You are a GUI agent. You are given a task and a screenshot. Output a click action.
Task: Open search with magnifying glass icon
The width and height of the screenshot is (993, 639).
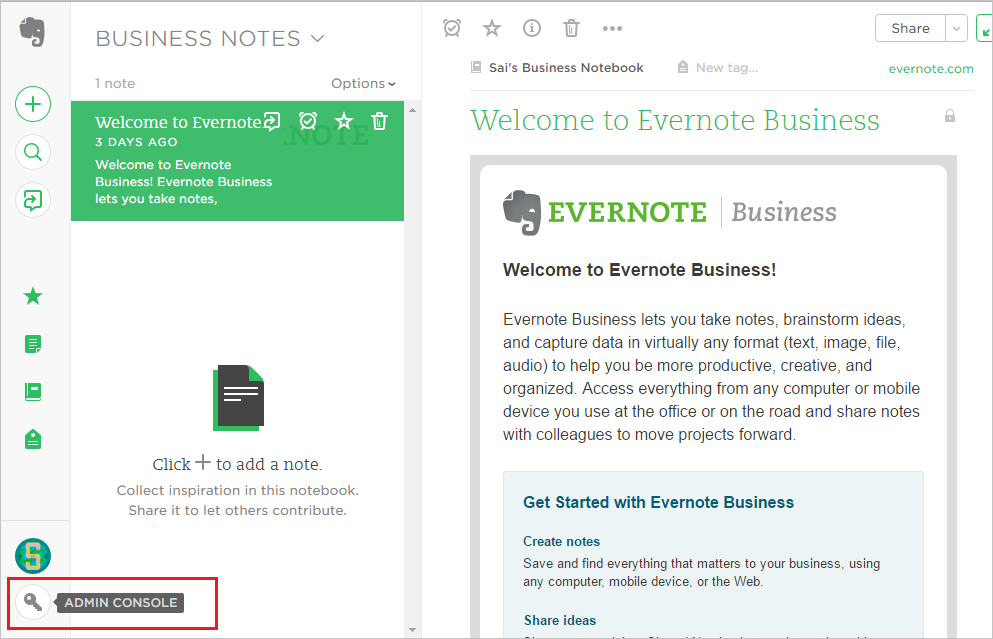33,152
